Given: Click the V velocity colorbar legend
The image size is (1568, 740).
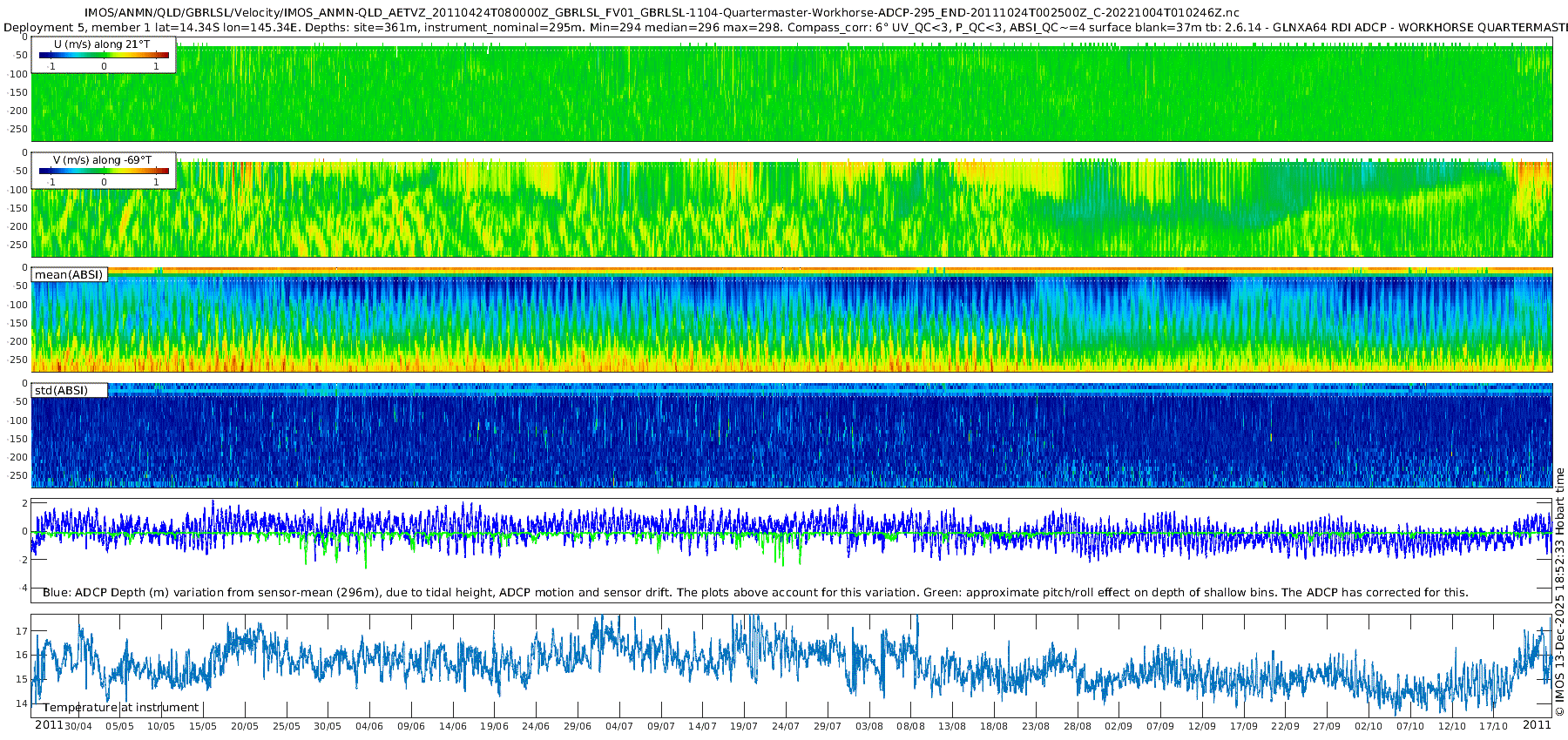Looking at the screenshot, I should click(x=104, y=171).
